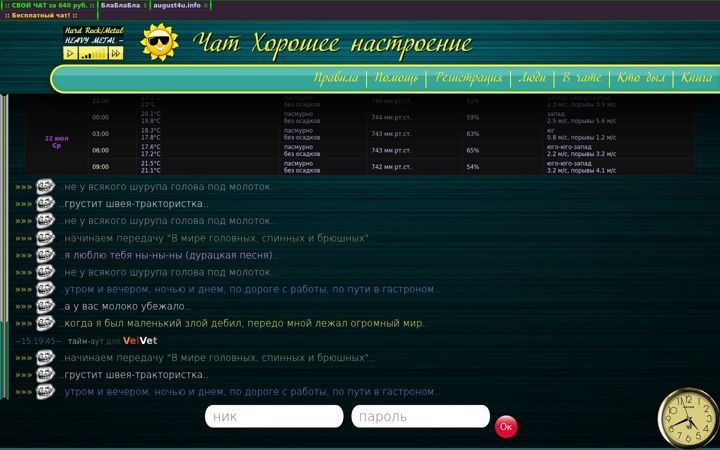Viewport: 720px width, 450px height.
Task: Select message "а у вас молоко убежало"
Action: 124,306
